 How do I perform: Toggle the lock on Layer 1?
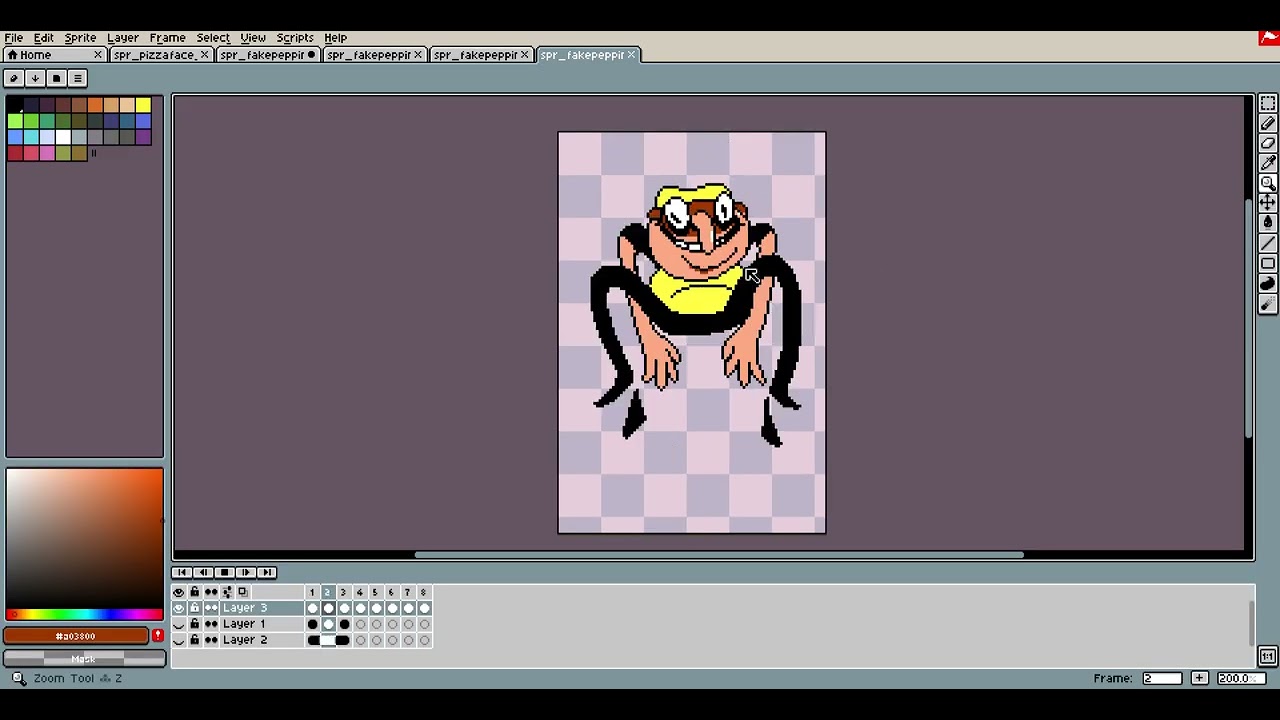coord(195,624)
